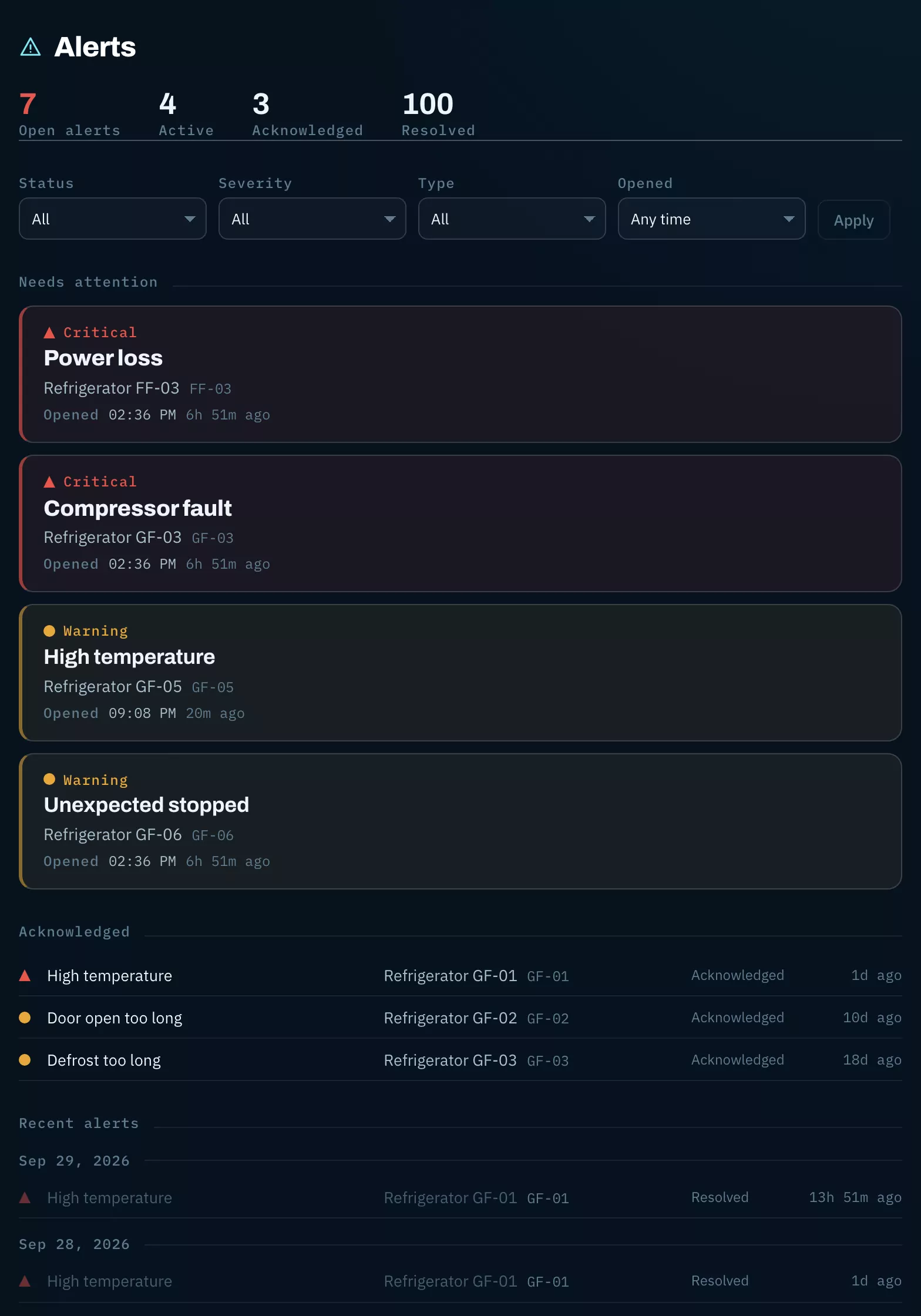Open the Power loss alert card

pos(460,374)
